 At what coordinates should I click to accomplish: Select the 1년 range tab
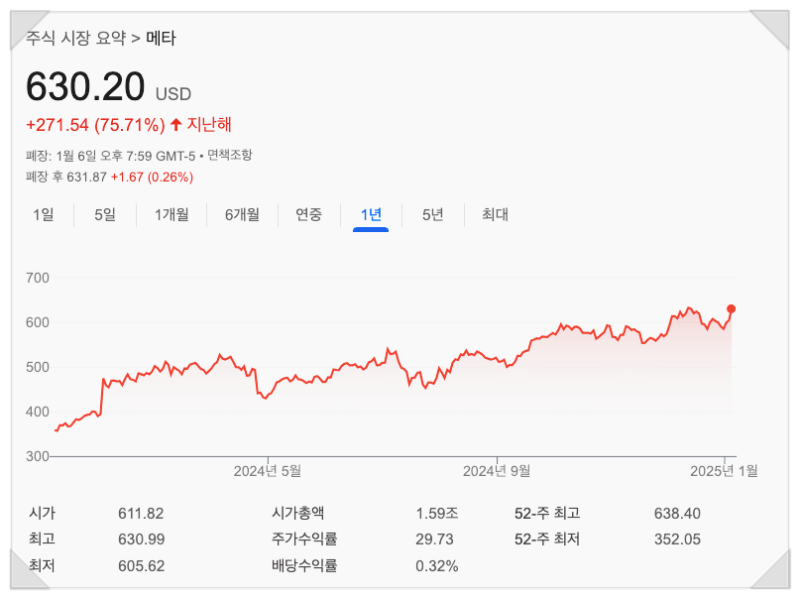(x=371, y=214)
